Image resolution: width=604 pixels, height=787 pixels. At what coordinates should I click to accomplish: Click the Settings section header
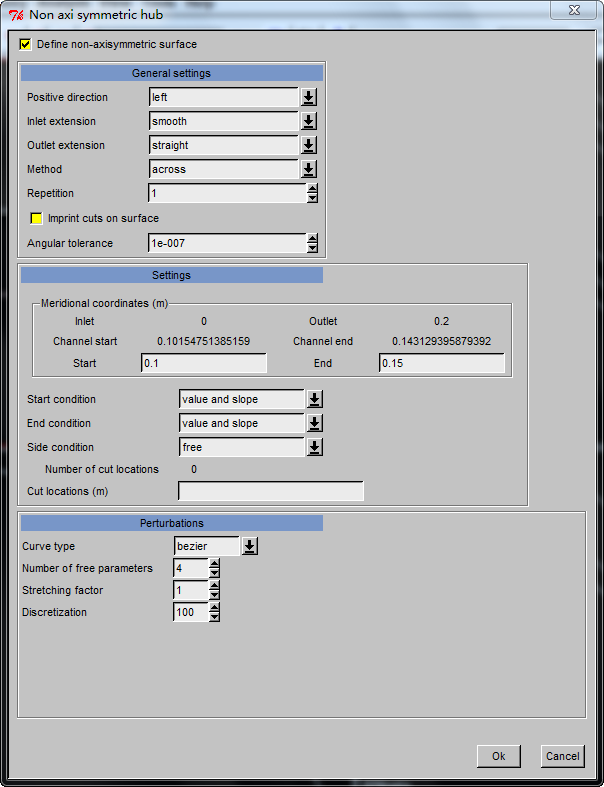pyautogui.click(x=172, y=275)
